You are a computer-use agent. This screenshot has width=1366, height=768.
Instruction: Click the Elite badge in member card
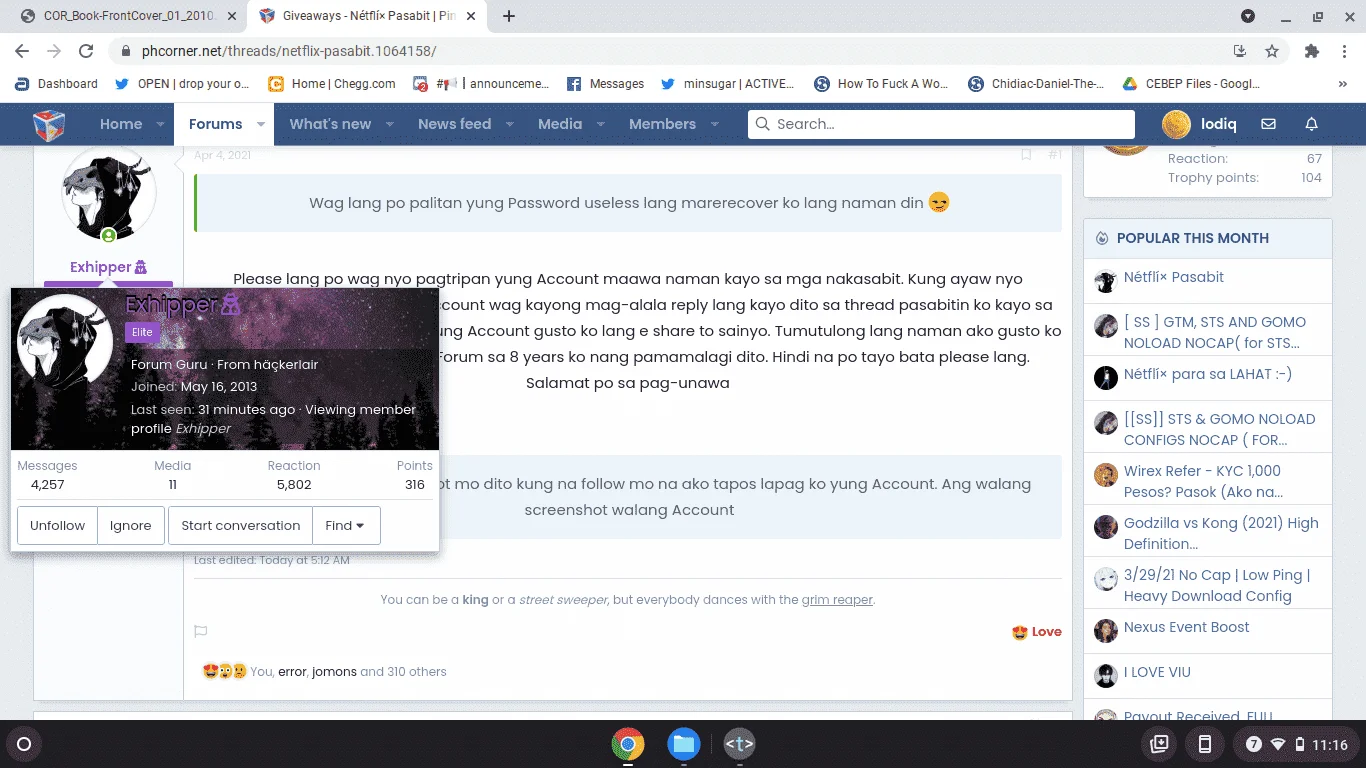click(142, 332)
